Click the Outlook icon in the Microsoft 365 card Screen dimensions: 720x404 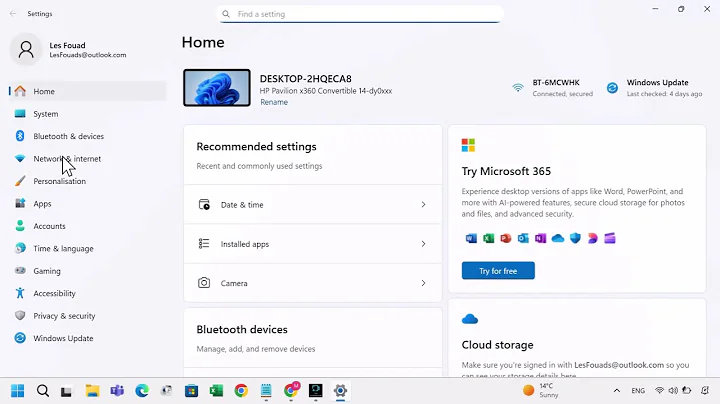523,238
